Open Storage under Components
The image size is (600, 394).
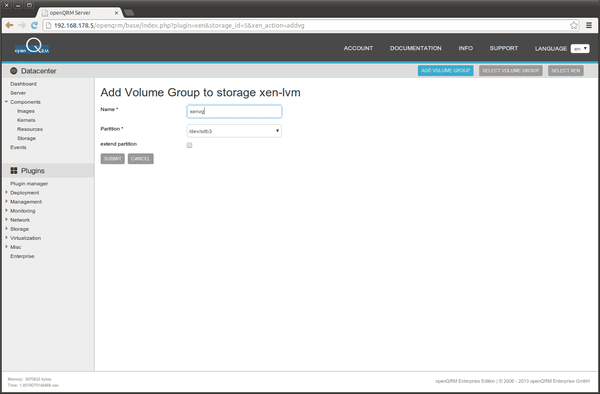pyautogui.click(x=26, y=138)
